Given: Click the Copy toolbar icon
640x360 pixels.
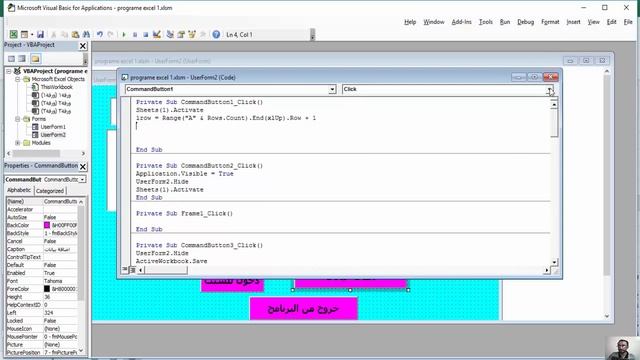Looking at the screenshot, I should tap(64, 35).
